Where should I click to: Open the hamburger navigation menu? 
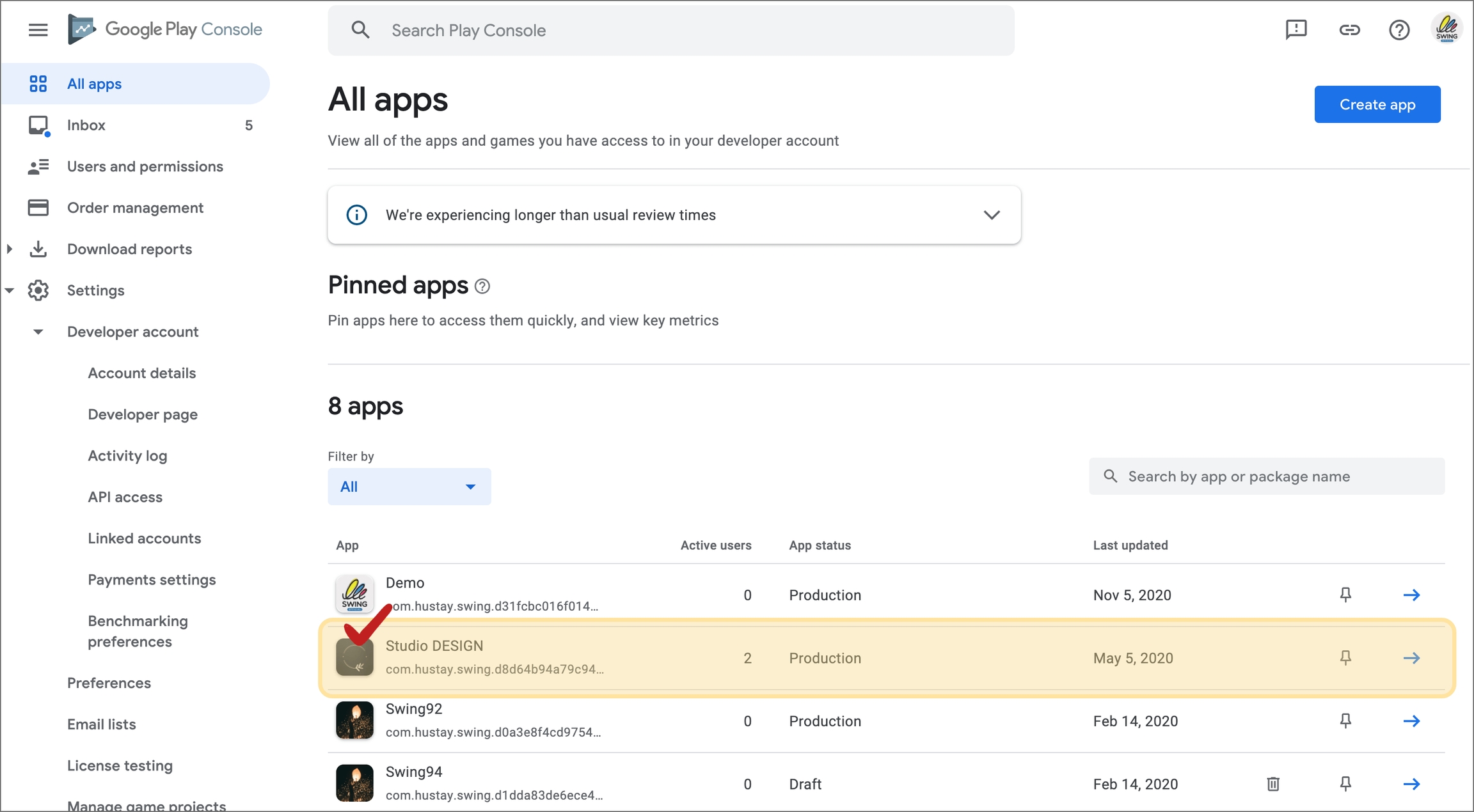(x=38, y=29)
